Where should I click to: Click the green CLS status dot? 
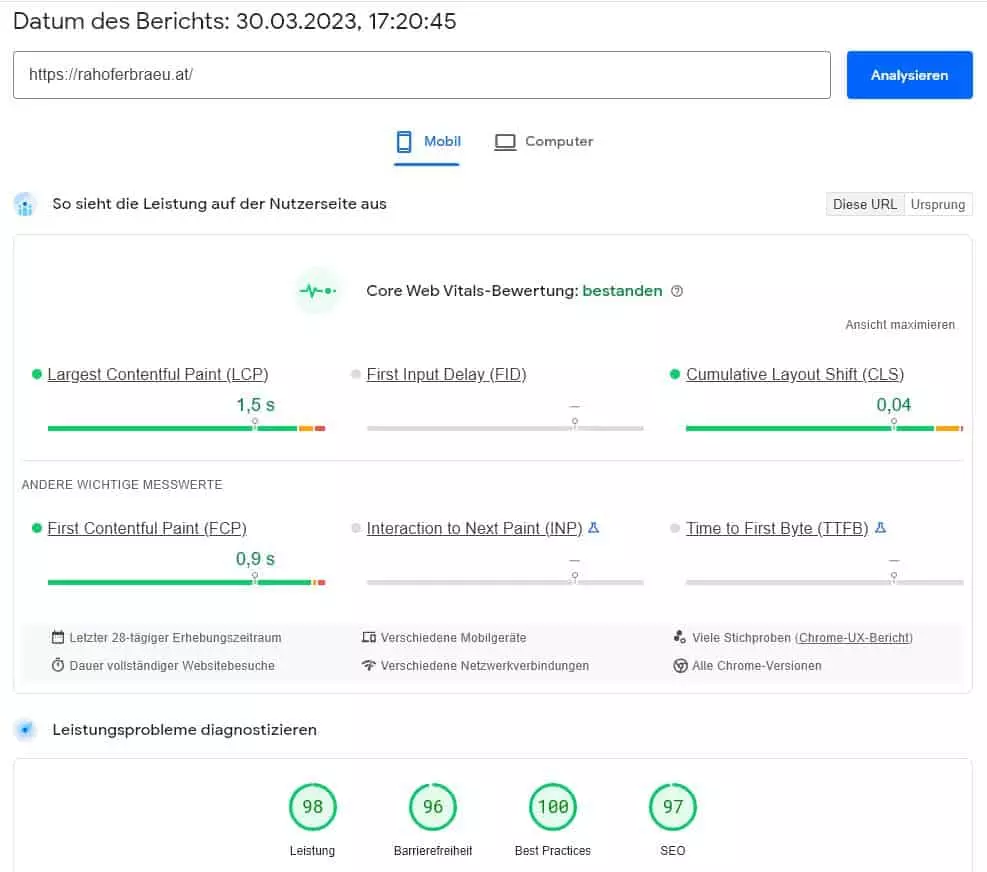(x=675, y=375)
